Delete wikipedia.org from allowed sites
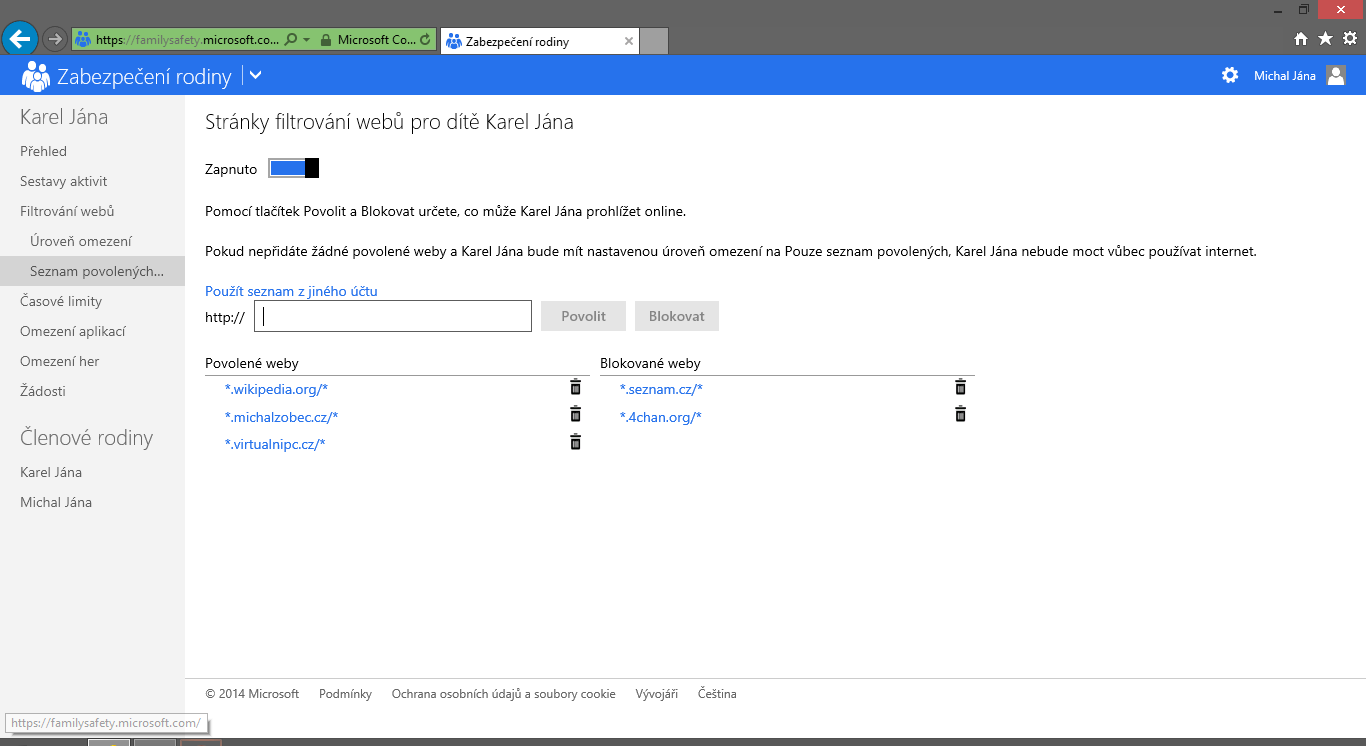The width and height of the screenshot is (1366, 746). (575, 387)
